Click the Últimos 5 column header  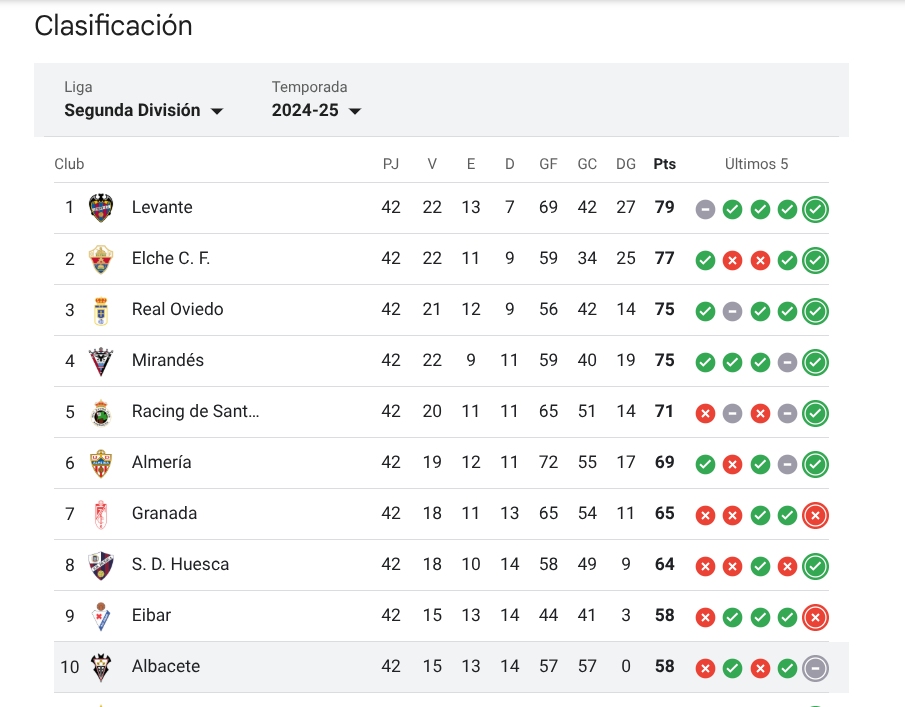tap(756, 164)
